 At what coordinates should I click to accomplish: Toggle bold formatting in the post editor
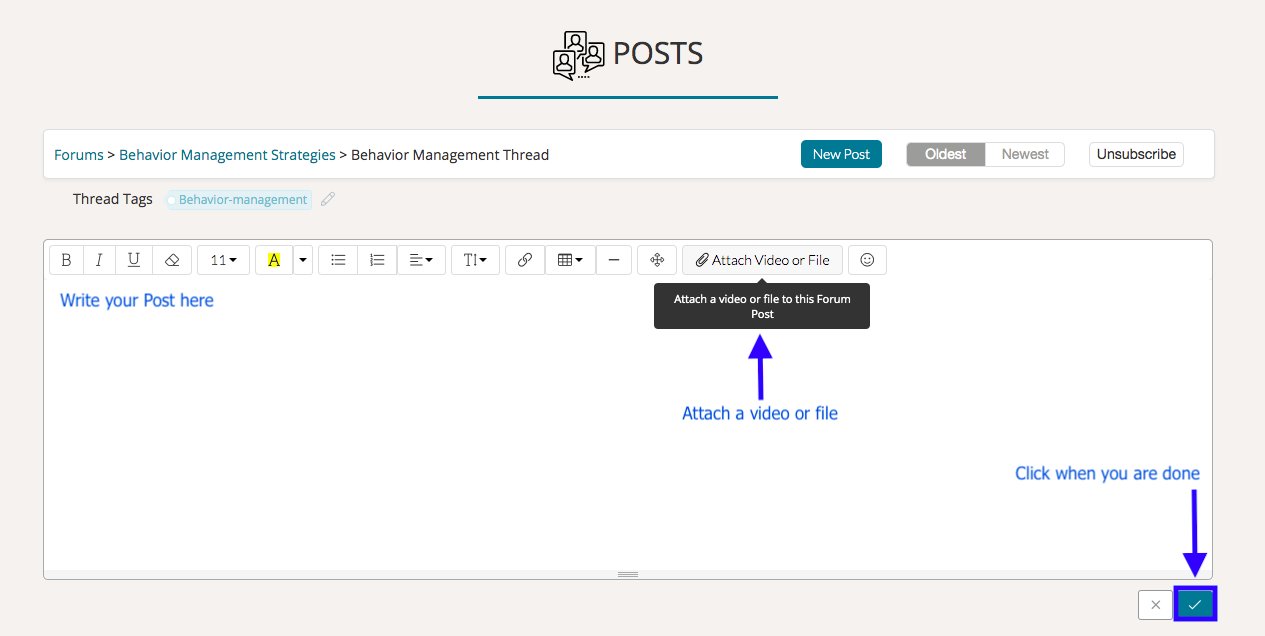(x=67, y=260)
